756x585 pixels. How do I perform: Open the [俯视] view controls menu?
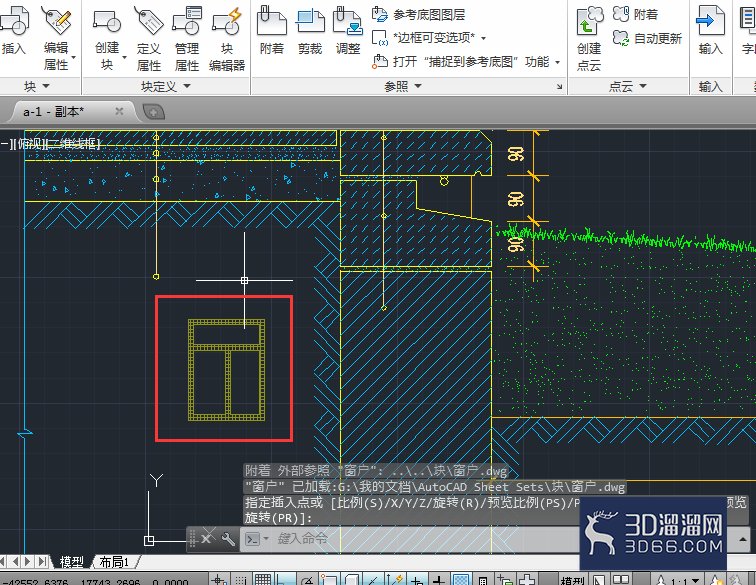tap(30, 144)
